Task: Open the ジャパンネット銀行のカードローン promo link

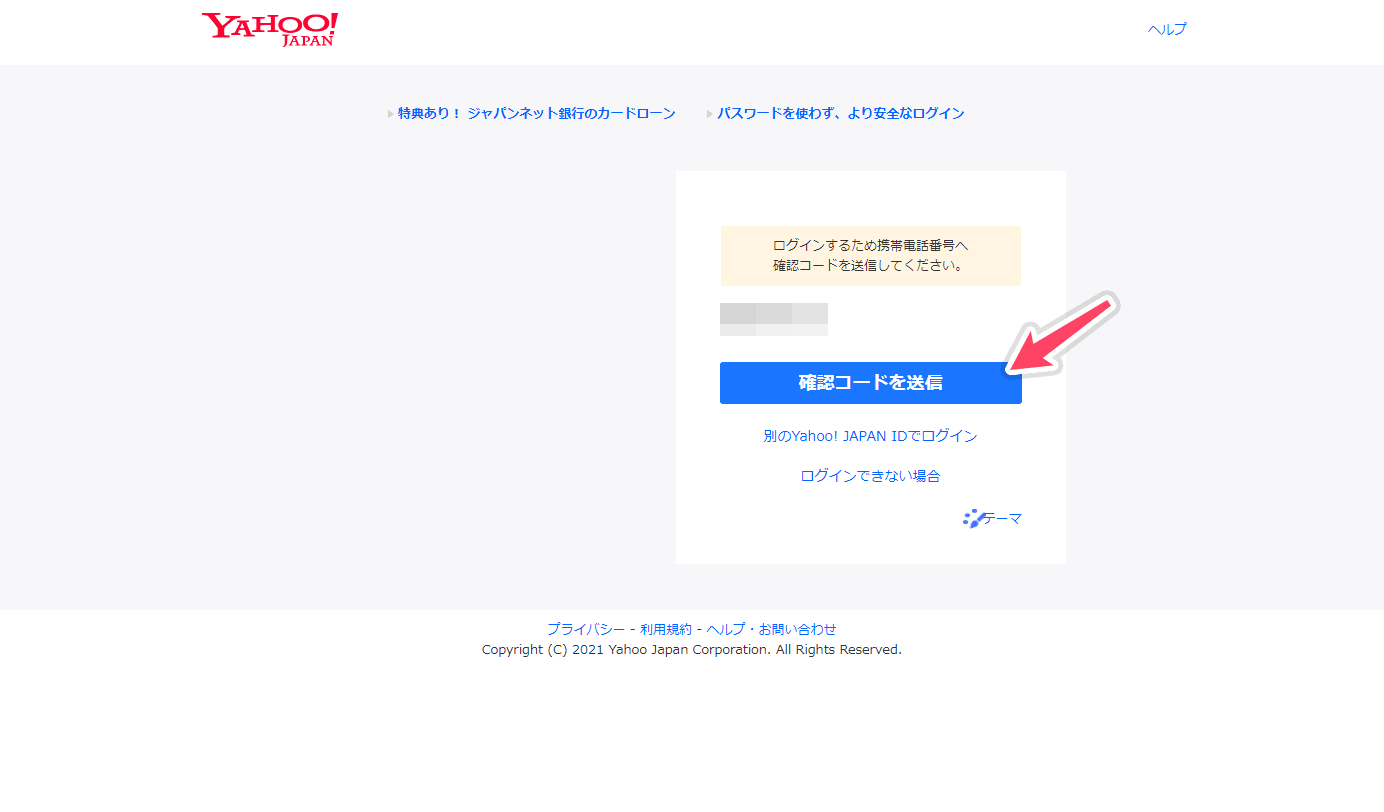Action: [x=536, y=113]
